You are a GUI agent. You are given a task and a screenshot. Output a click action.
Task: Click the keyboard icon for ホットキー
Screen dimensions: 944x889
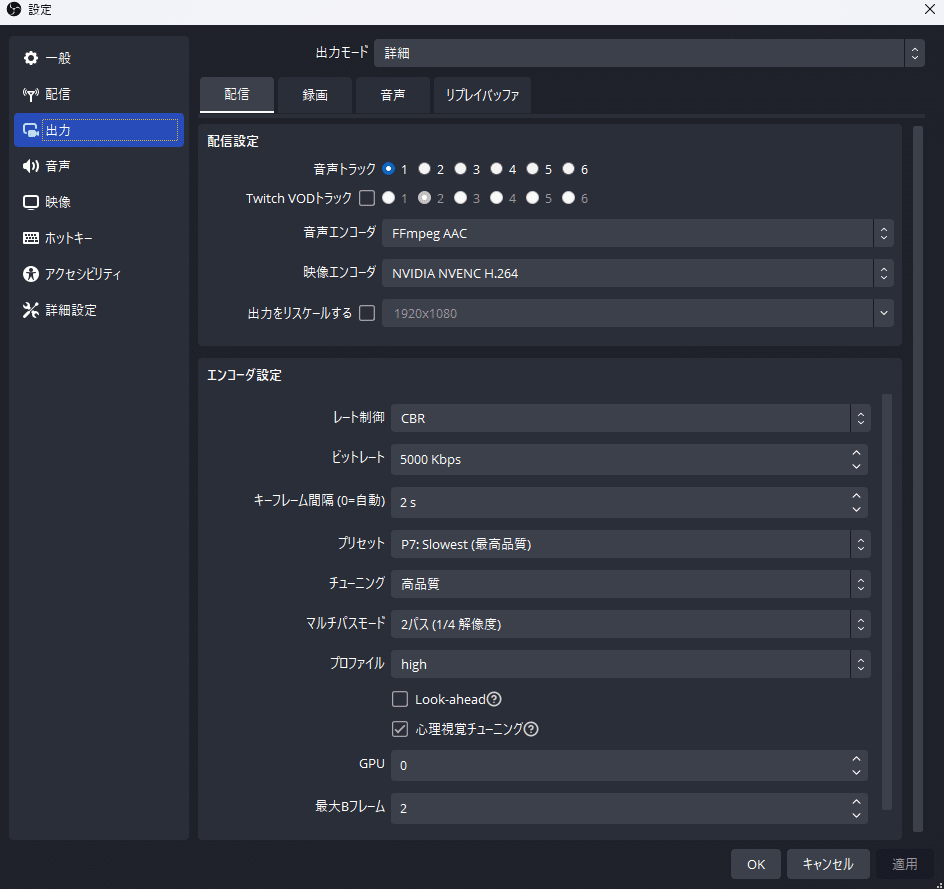(x=31, y=238)
